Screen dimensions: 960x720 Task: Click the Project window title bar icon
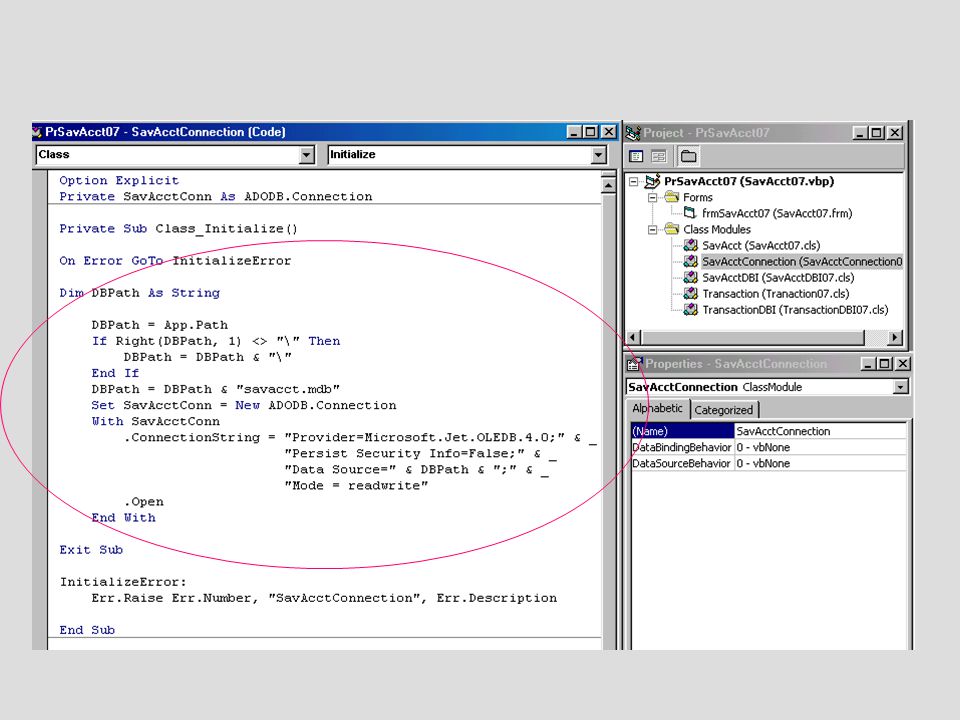[633, 133]
